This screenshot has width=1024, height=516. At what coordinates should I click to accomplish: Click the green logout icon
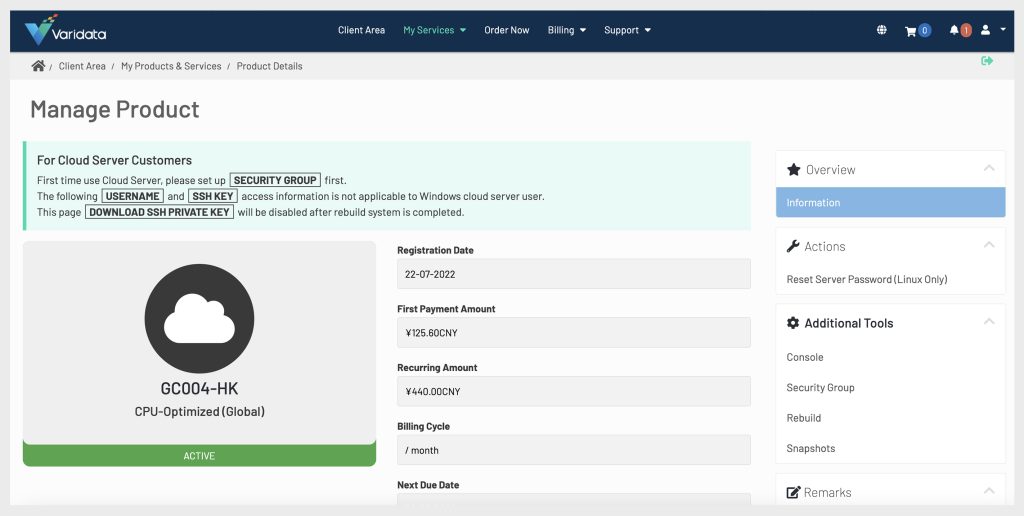[x=987, y=61]
